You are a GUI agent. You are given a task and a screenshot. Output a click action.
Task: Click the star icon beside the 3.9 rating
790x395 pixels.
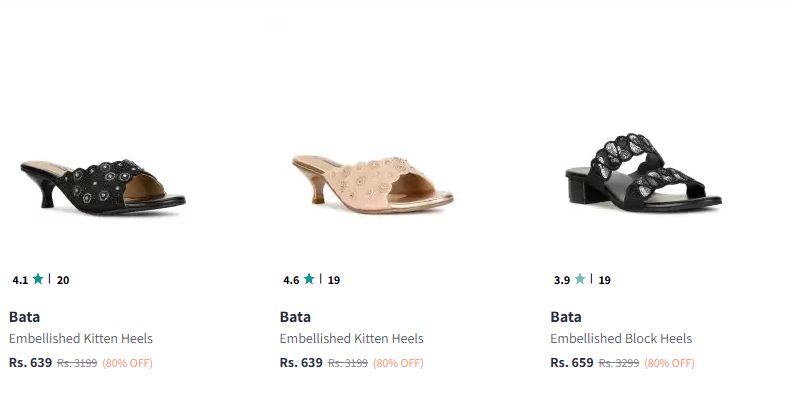(x=580, y=279)
